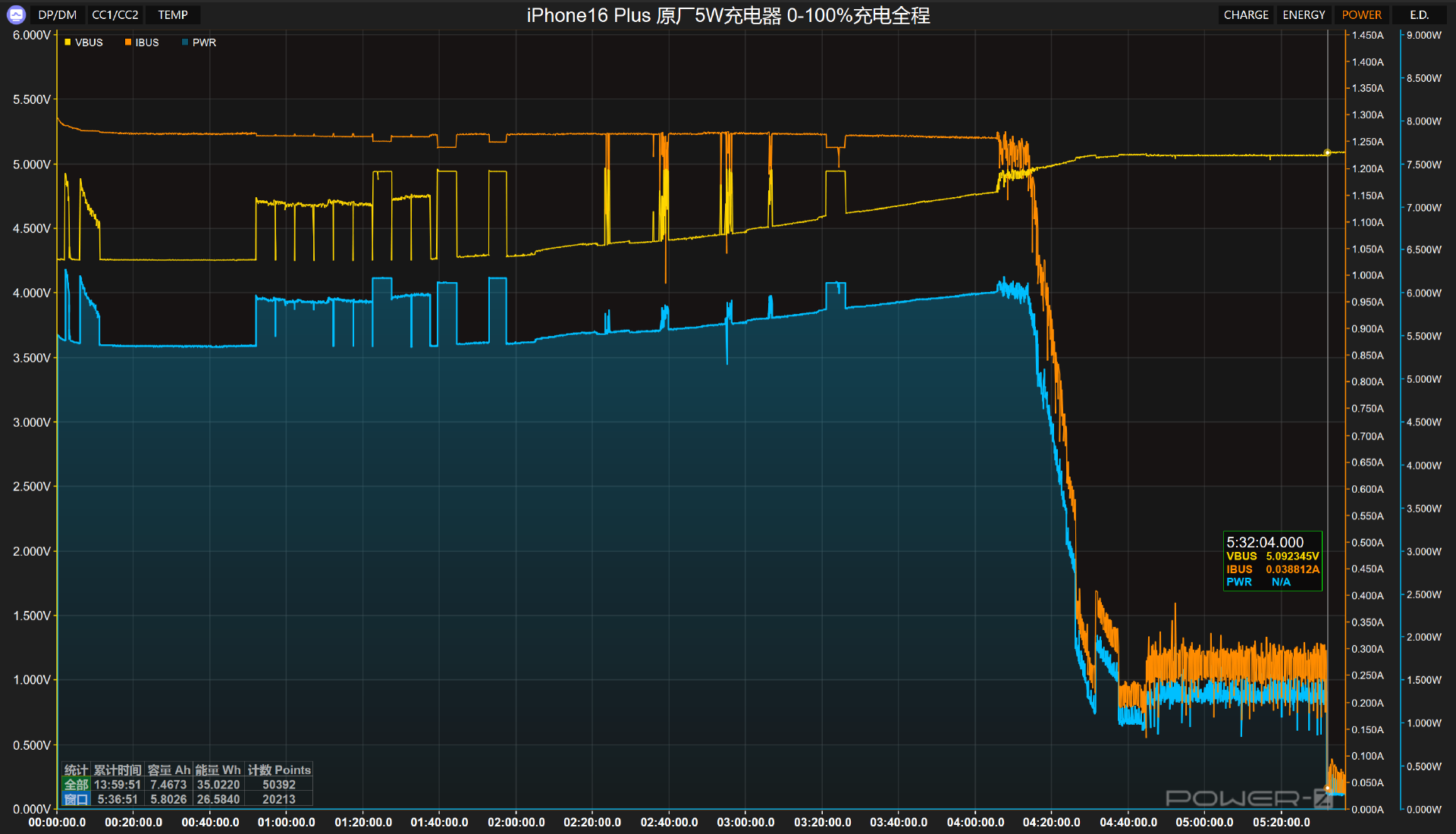Click the 5:32:04.000 cursor timestamp
1456x834 pixels.
pos(1265,542)
